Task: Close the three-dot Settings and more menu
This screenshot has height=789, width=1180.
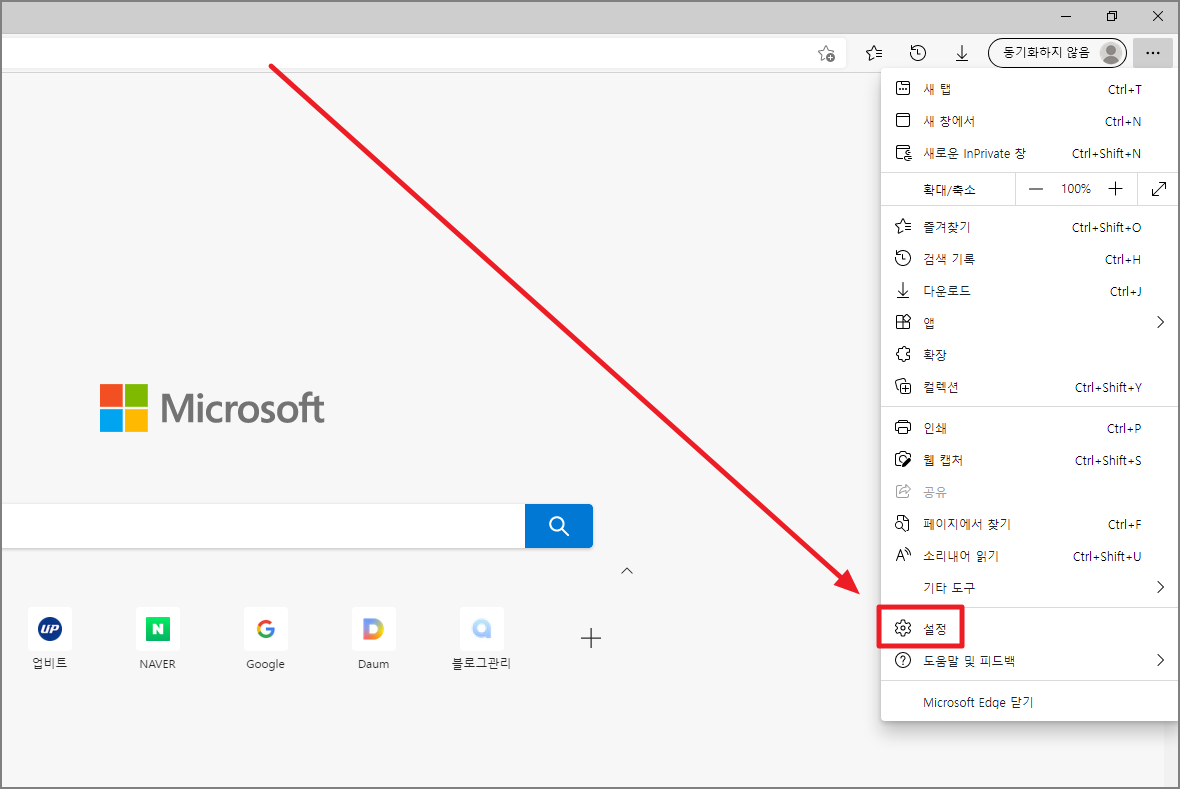Action: pyautogui.click(x=1152, y=53)
